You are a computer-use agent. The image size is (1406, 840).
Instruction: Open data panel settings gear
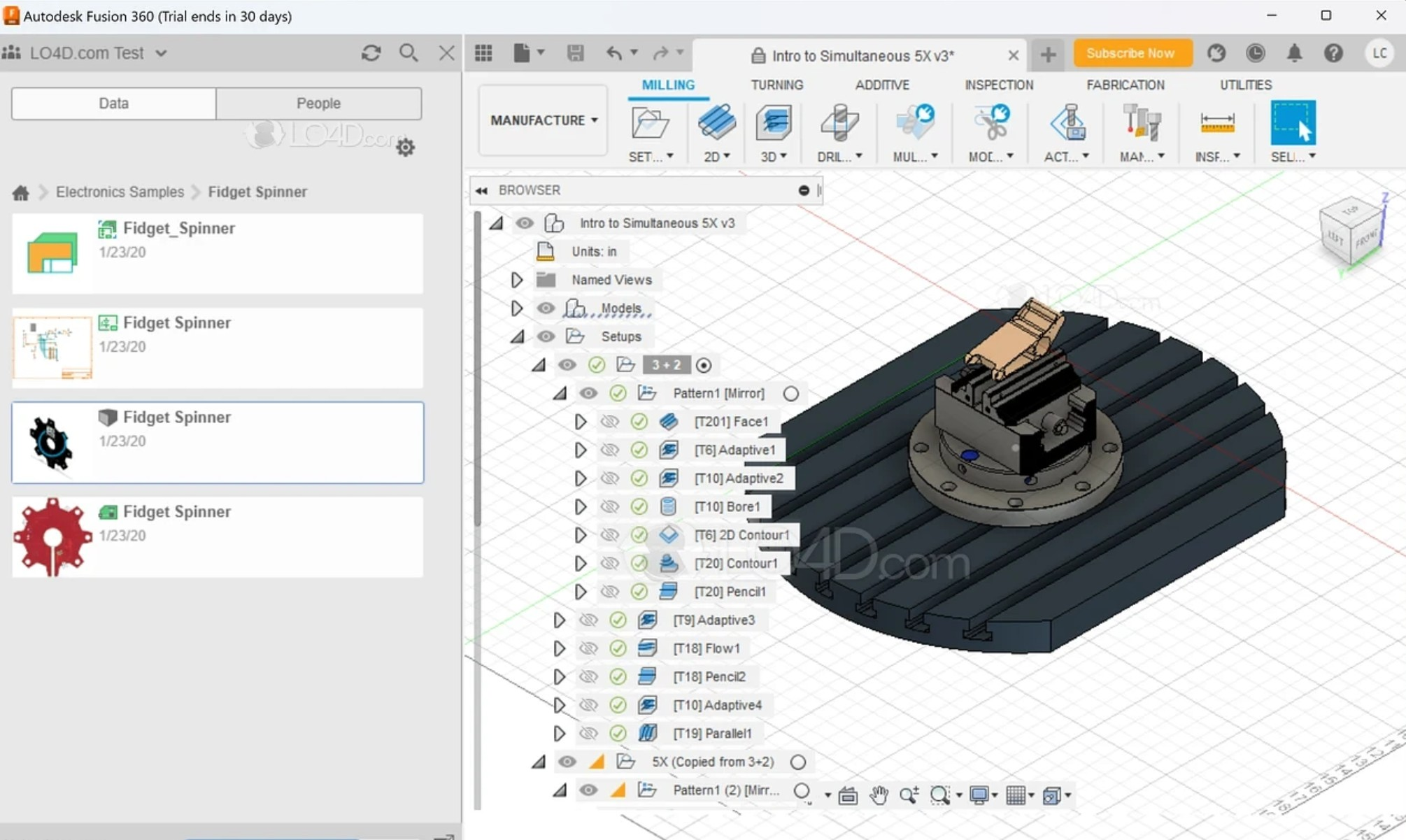[405, 147]
